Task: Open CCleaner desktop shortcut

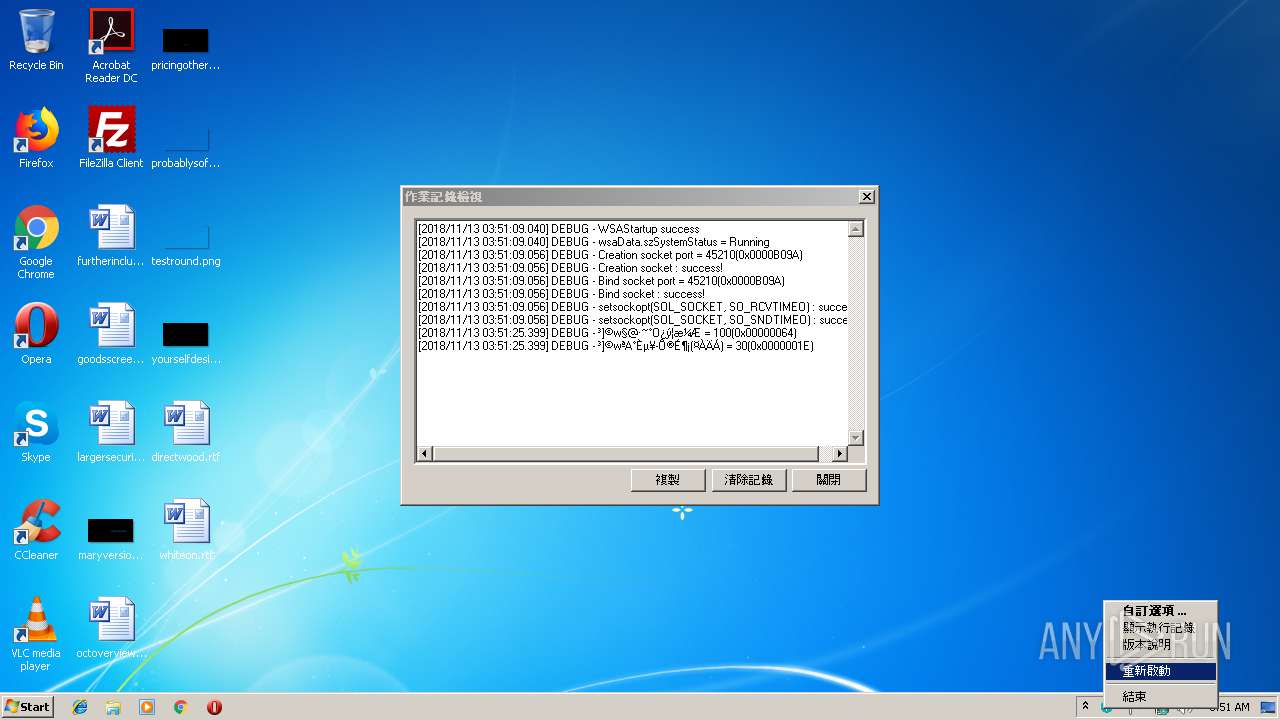Action: pyautogui.click(x=36, y=530)
